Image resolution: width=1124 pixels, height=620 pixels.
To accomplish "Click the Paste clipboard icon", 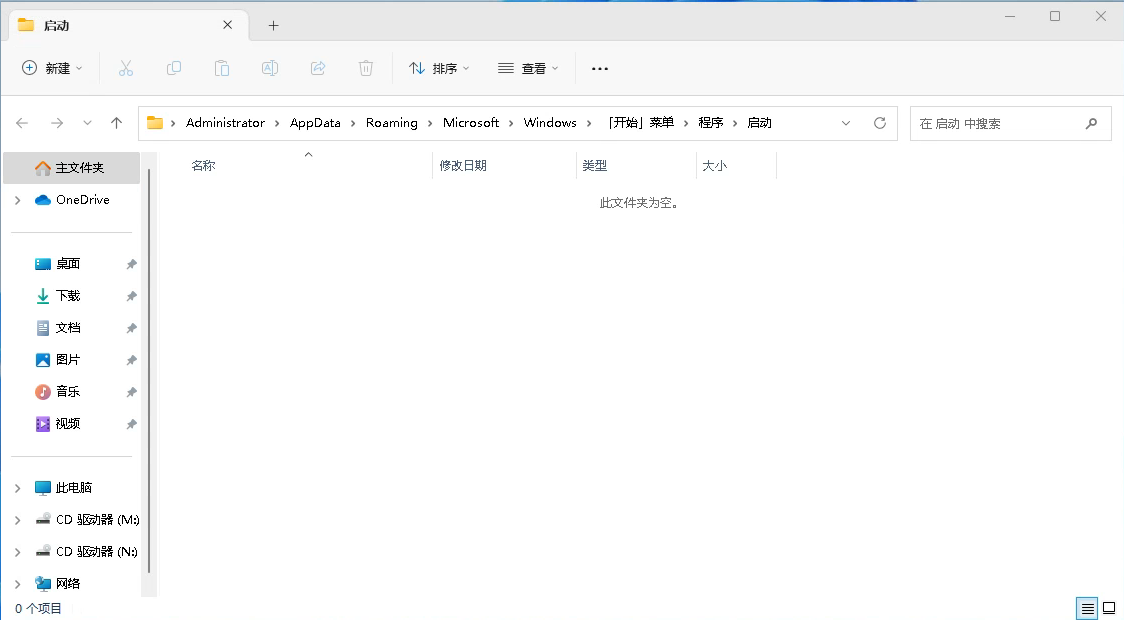I will pyautogui.click(x=222, y=68).
